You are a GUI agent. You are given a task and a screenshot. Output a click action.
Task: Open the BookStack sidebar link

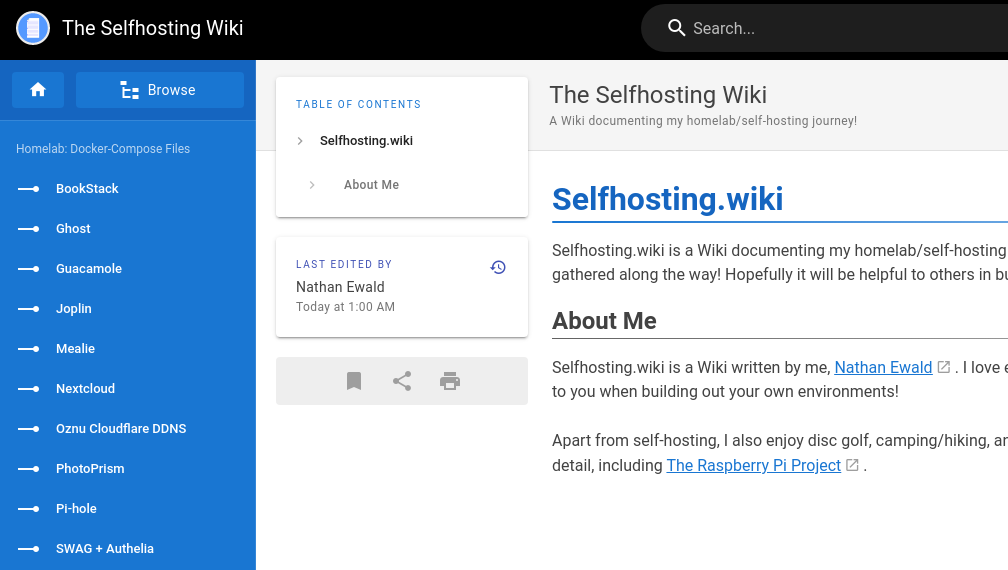coord(87,189)
